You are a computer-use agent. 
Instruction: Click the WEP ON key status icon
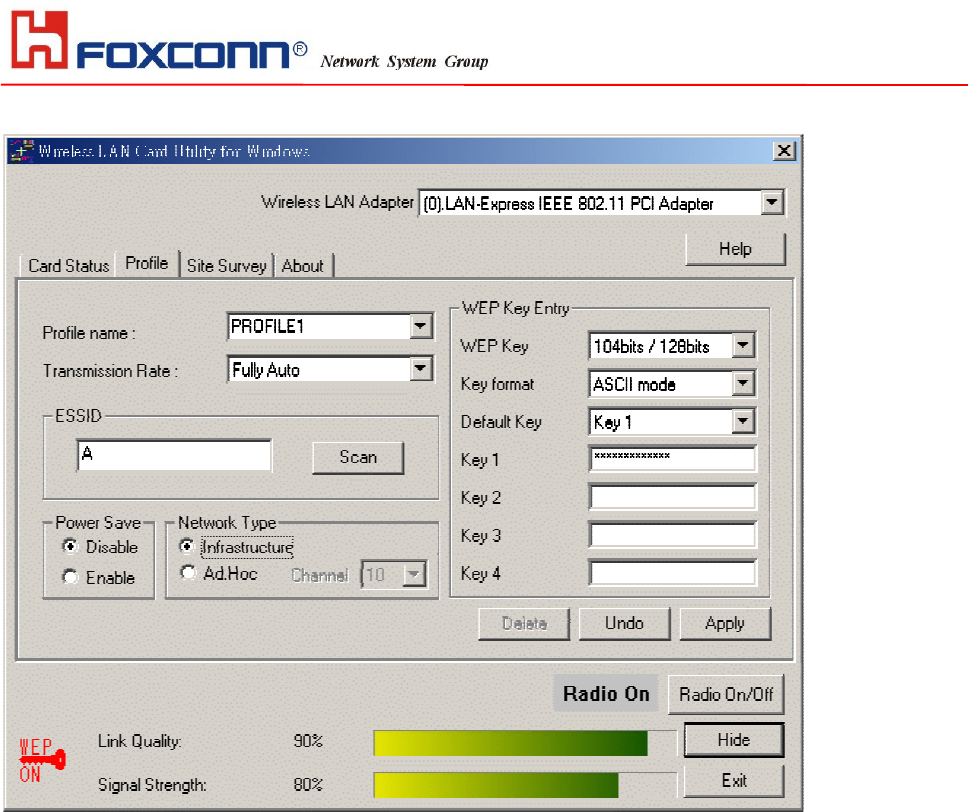point(42,761)
